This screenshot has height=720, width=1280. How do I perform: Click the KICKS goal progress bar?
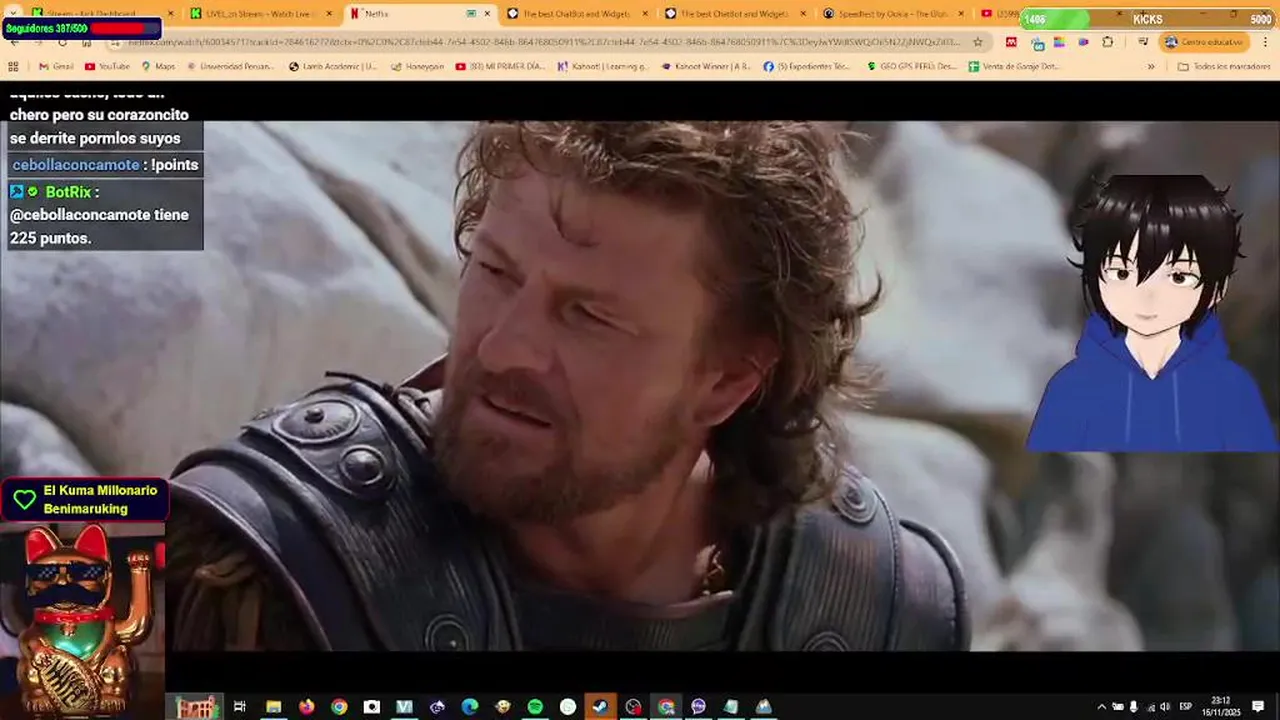[x=1148, y=19]
